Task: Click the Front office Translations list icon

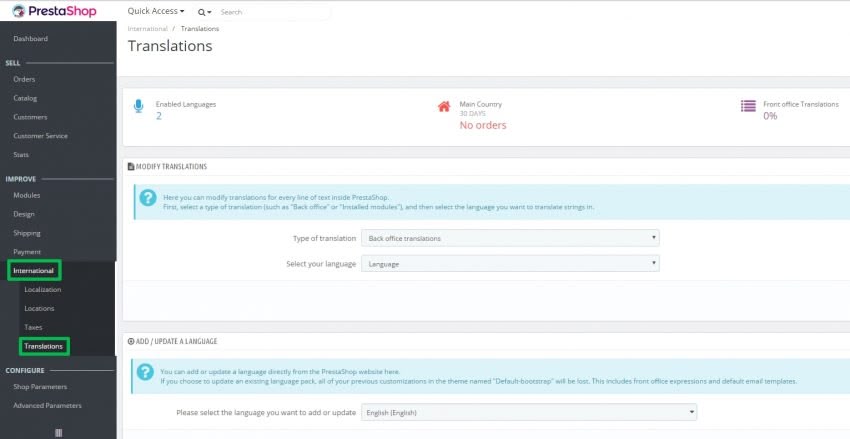Action: pyautogui.click(x=748, y=106)
